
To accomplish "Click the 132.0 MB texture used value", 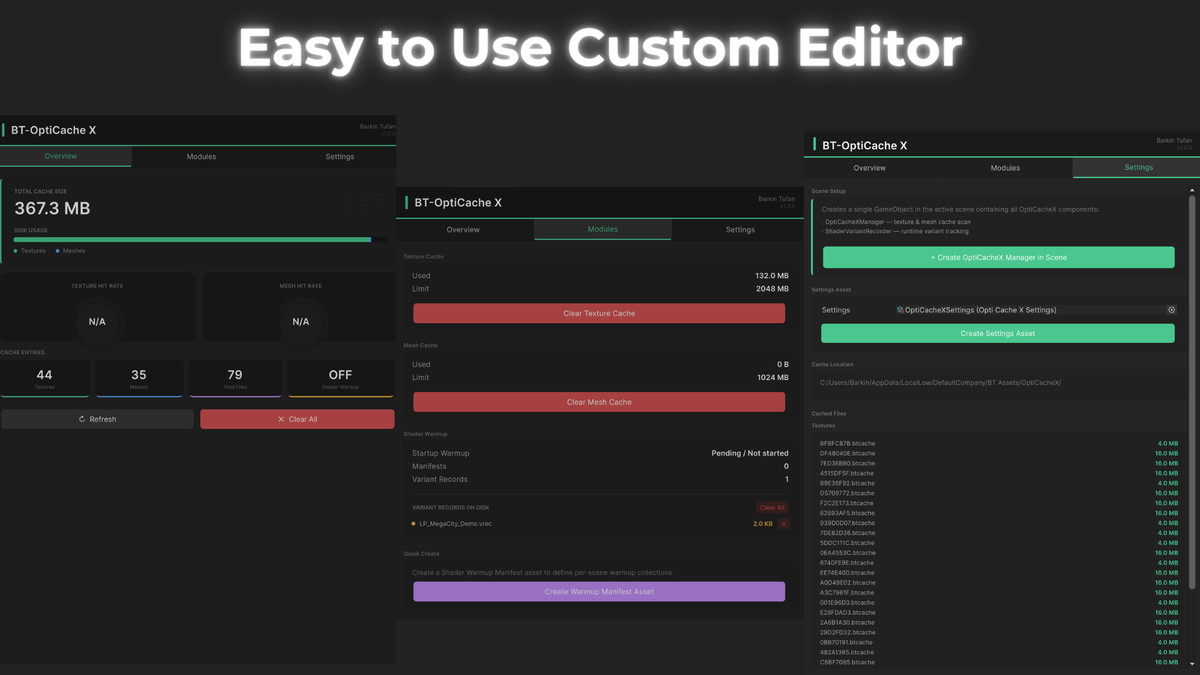I will pyautogui.click(x=772, y=276).
